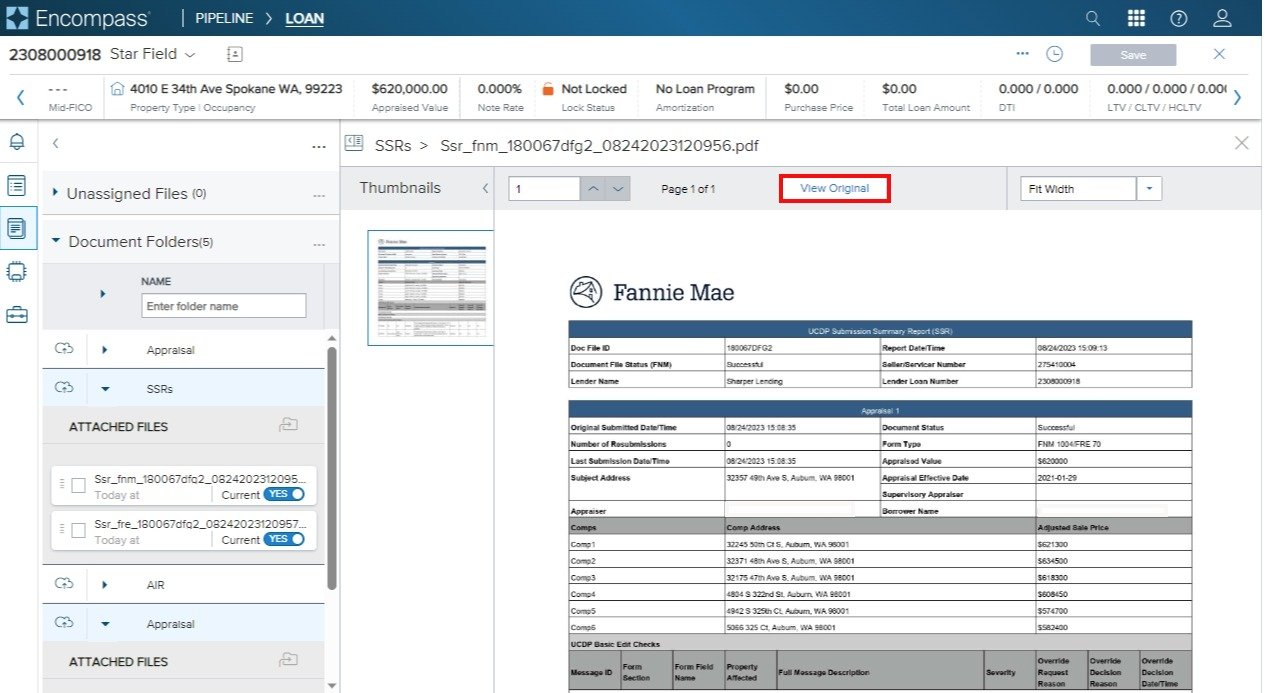
Task: Open the Unassigned Files ellipsis menu
Action: 319,195
